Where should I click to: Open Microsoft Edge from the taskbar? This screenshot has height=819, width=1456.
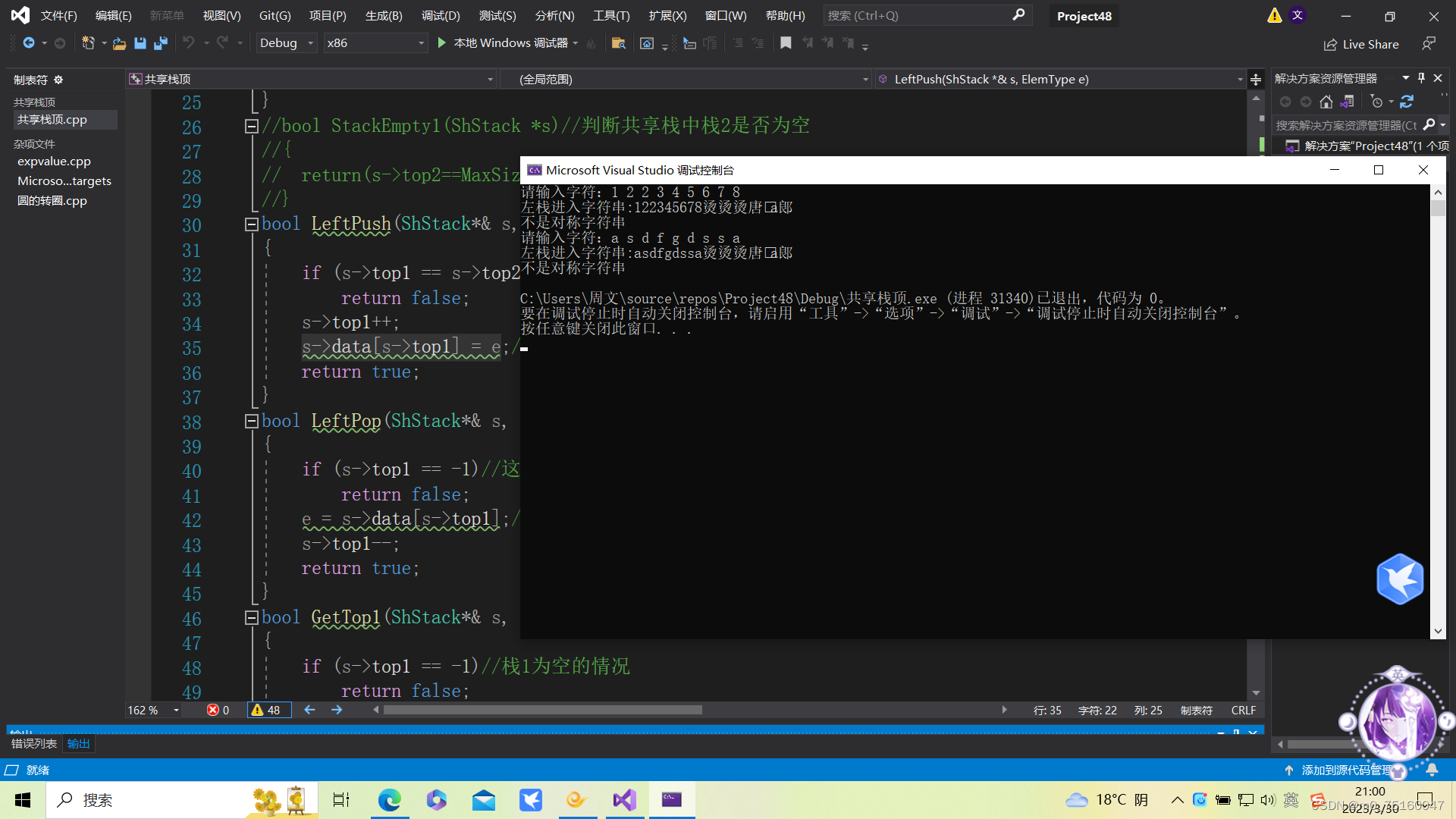click(389, 800)
